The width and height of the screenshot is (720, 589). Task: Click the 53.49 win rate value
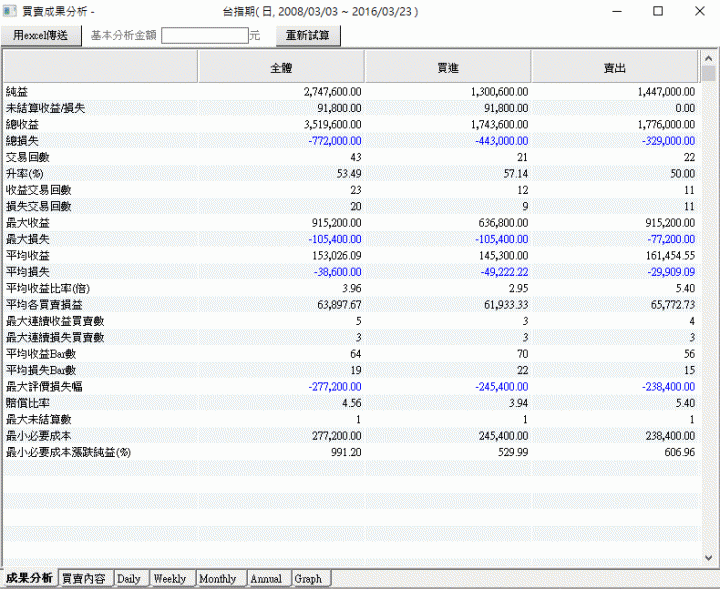pos(349,174)
